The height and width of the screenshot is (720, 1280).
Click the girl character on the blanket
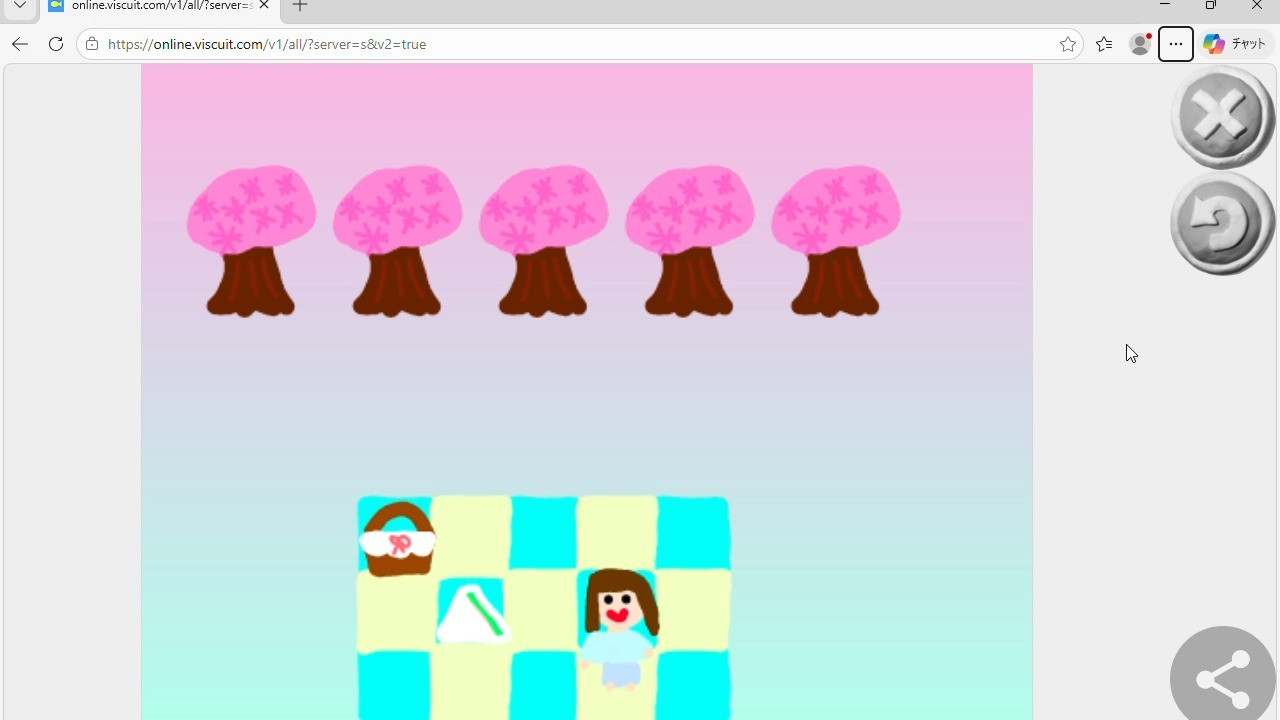(x=619, y=625)
